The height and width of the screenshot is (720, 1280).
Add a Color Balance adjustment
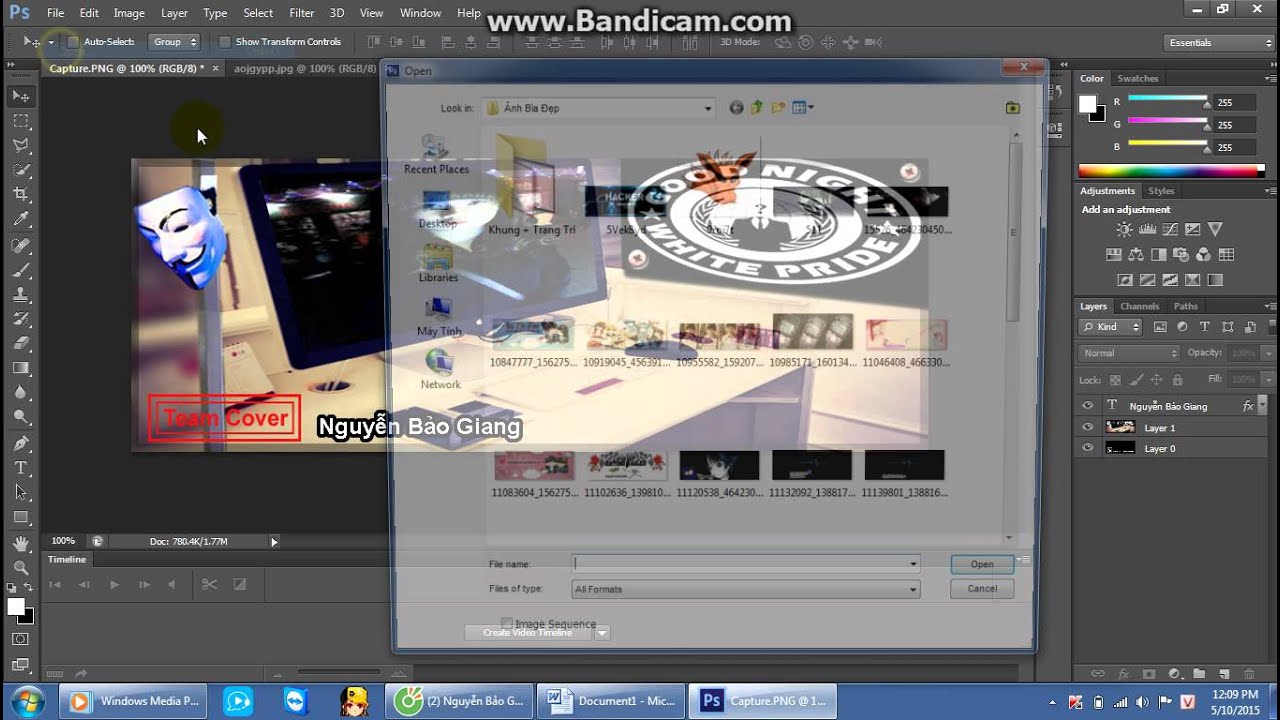tap(1136, 255)
